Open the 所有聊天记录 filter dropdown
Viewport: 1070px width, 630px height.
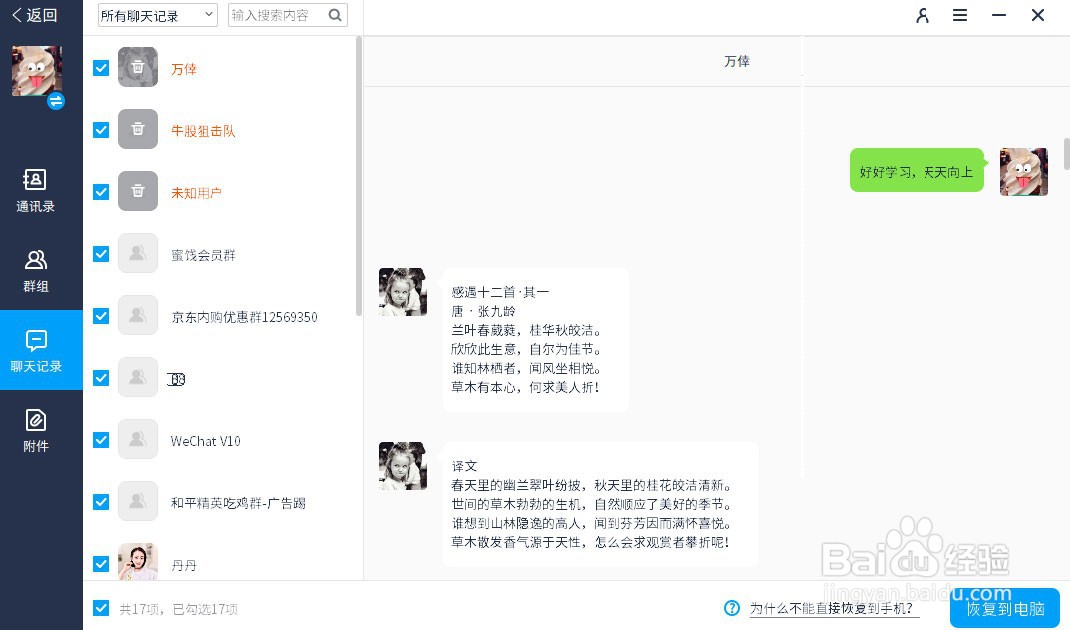coord(156,15)
